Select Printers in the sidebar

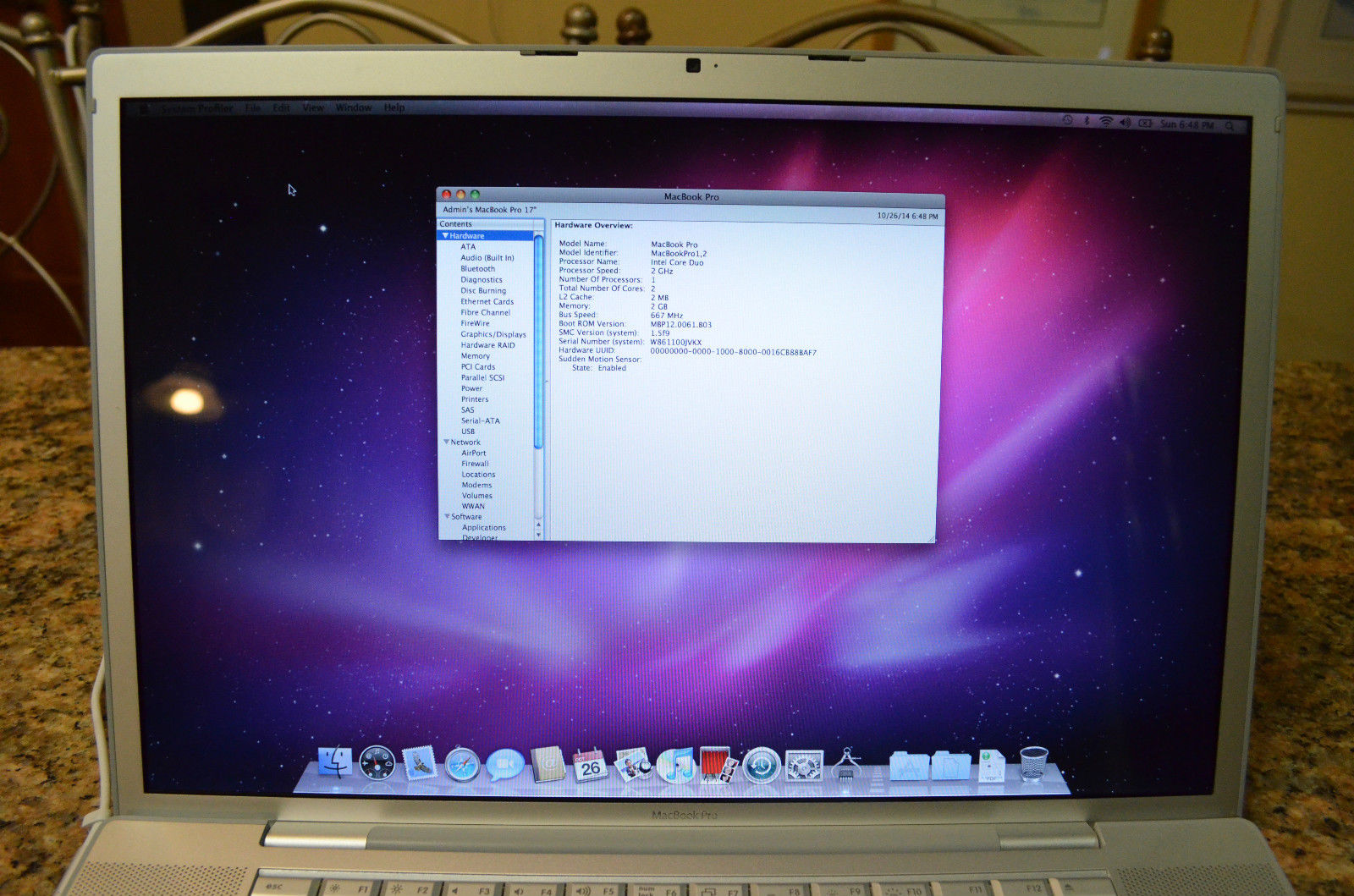(475, 399)
